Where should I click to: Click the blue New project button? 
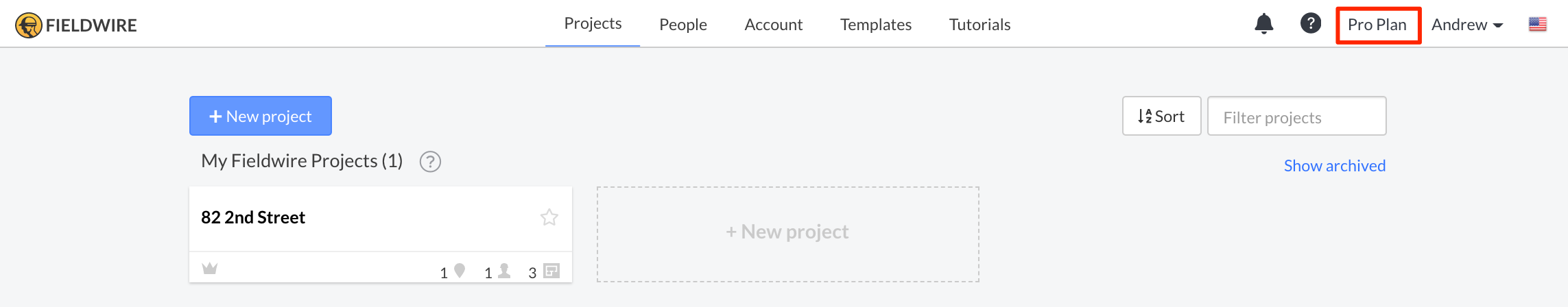(261, 116)
